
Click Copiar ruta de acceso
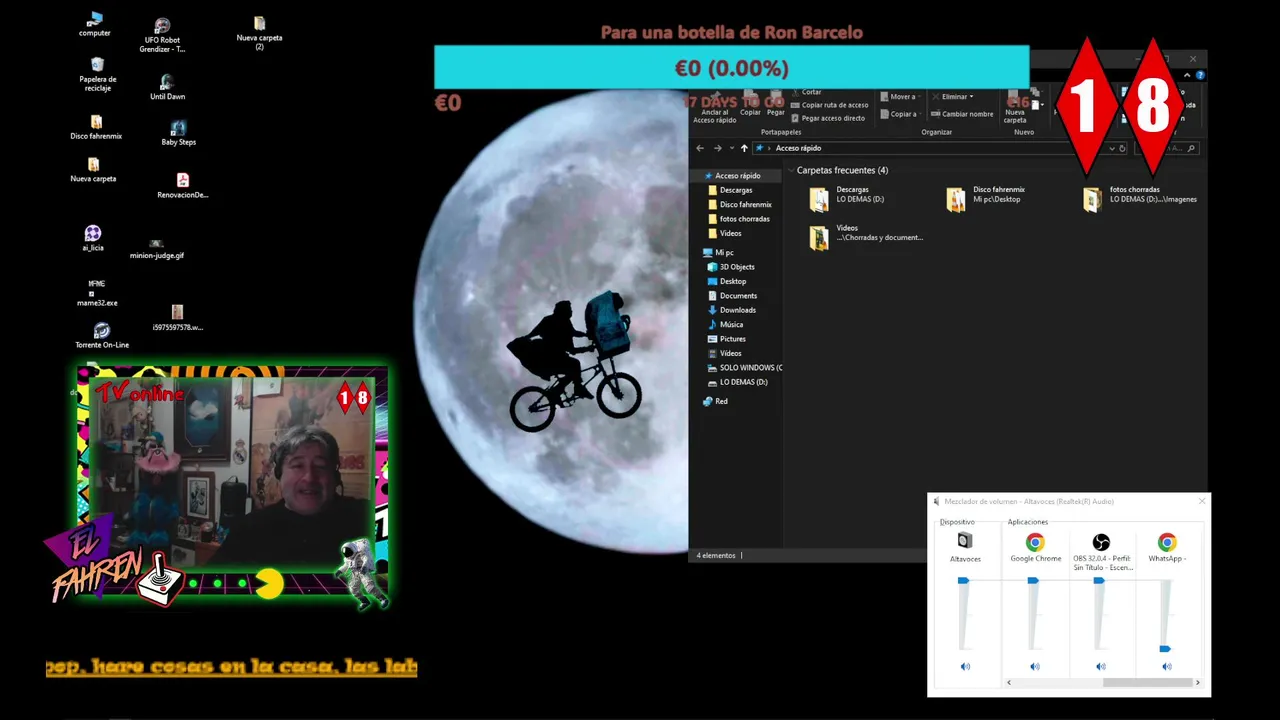(x=829, y=105)
